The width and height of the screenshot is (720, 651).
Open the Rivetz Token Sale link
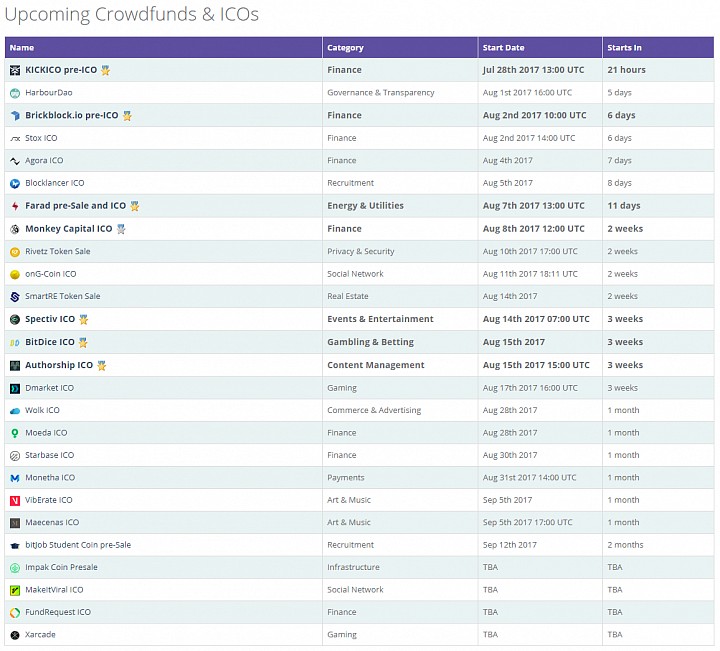[x=58, y=251]
